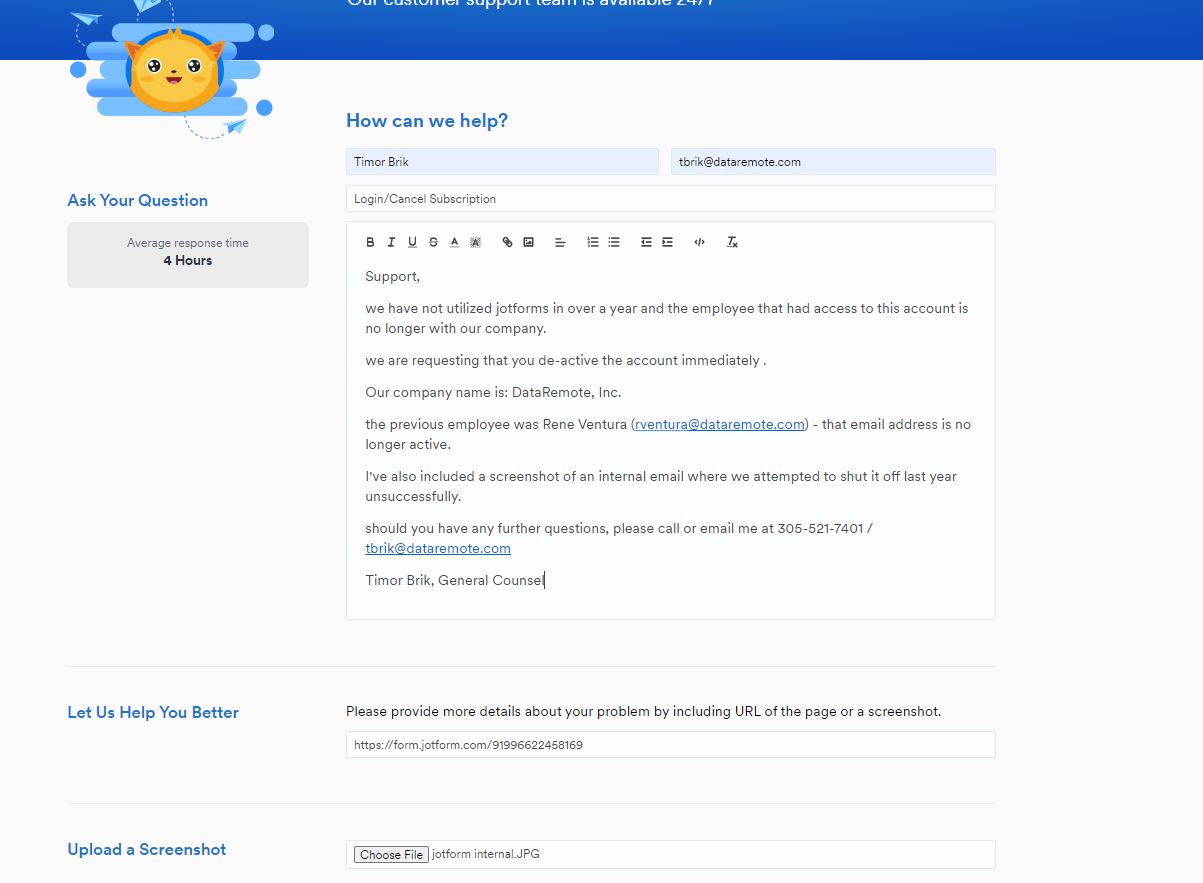This screenshot has width=1203, height=883.
Task: Decrease the text indent
Action: click(646, 242)
